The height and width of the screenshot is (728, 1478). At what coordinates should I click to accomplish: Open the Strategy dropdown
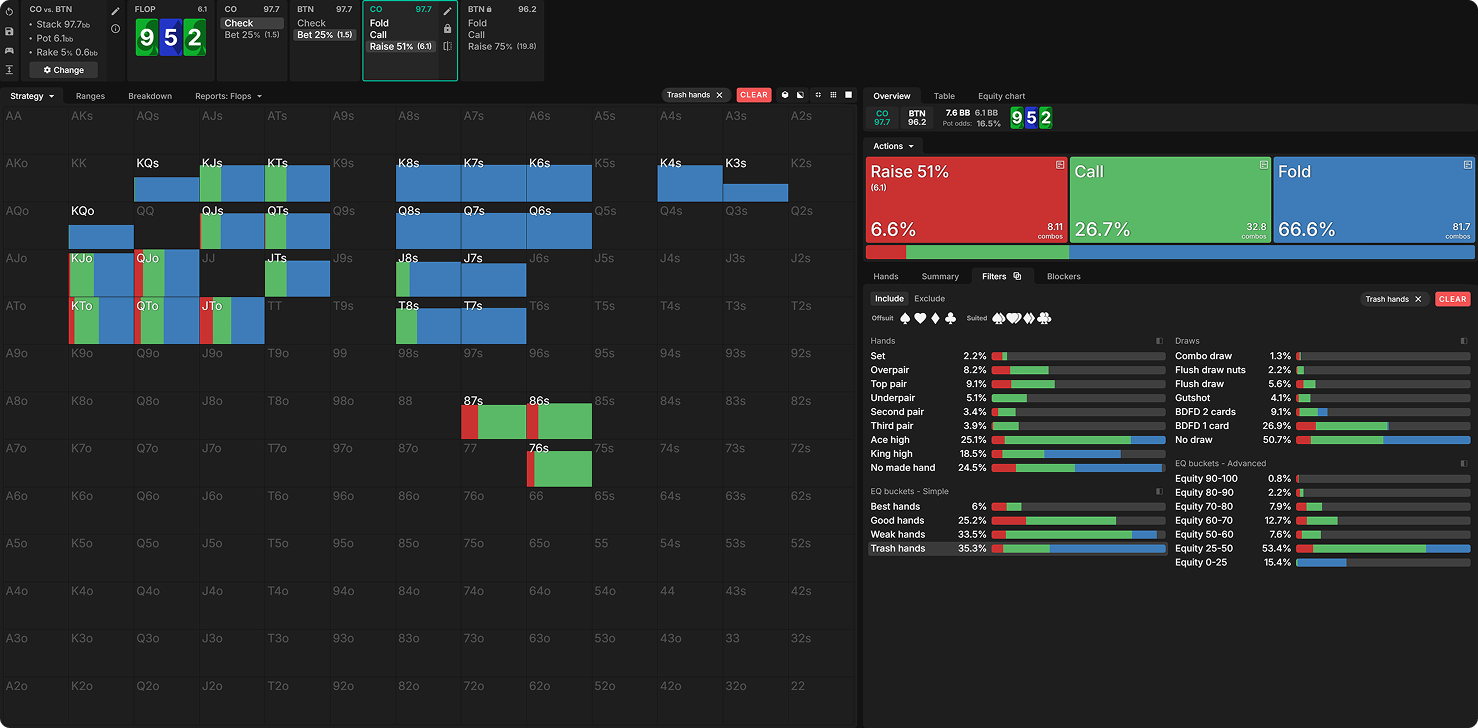pos(31,96)
